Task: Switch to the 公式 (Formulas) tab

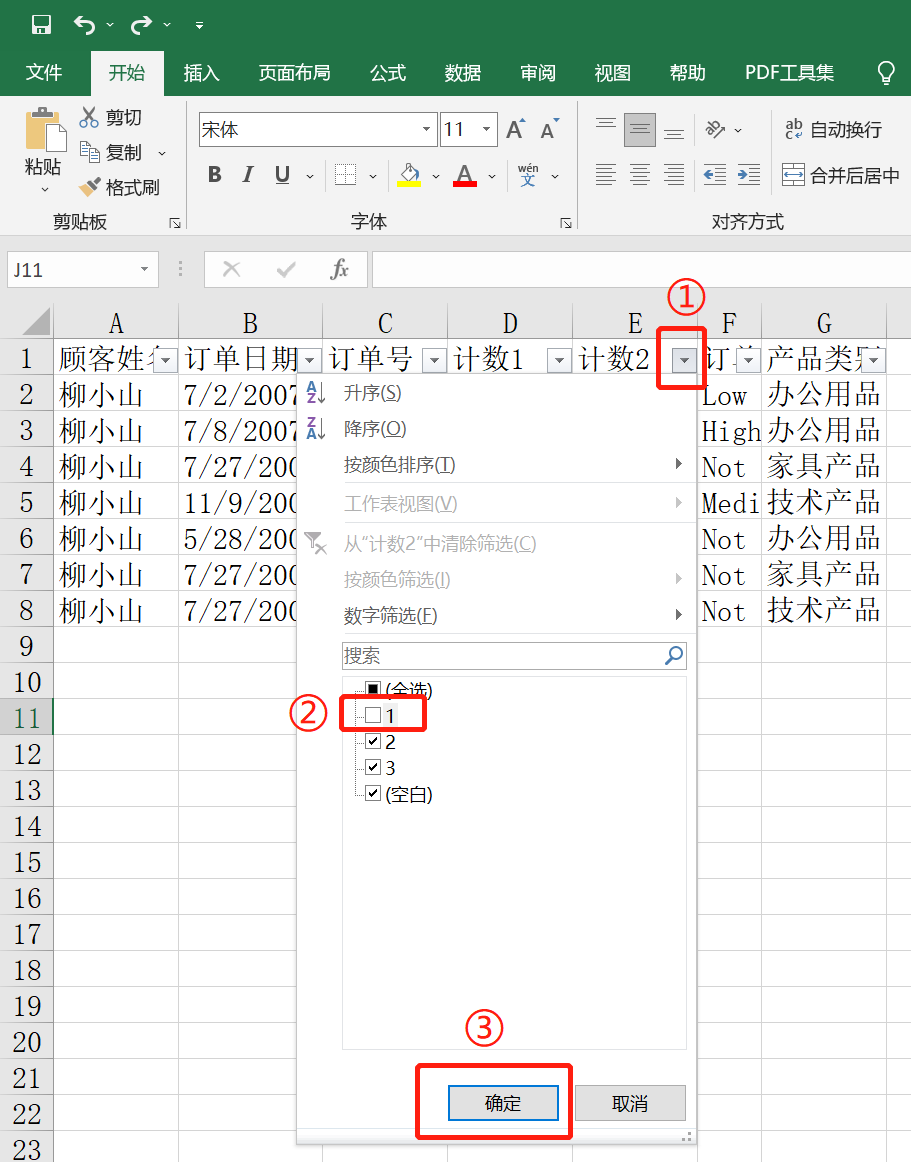Action: click(x=388, y=73)
